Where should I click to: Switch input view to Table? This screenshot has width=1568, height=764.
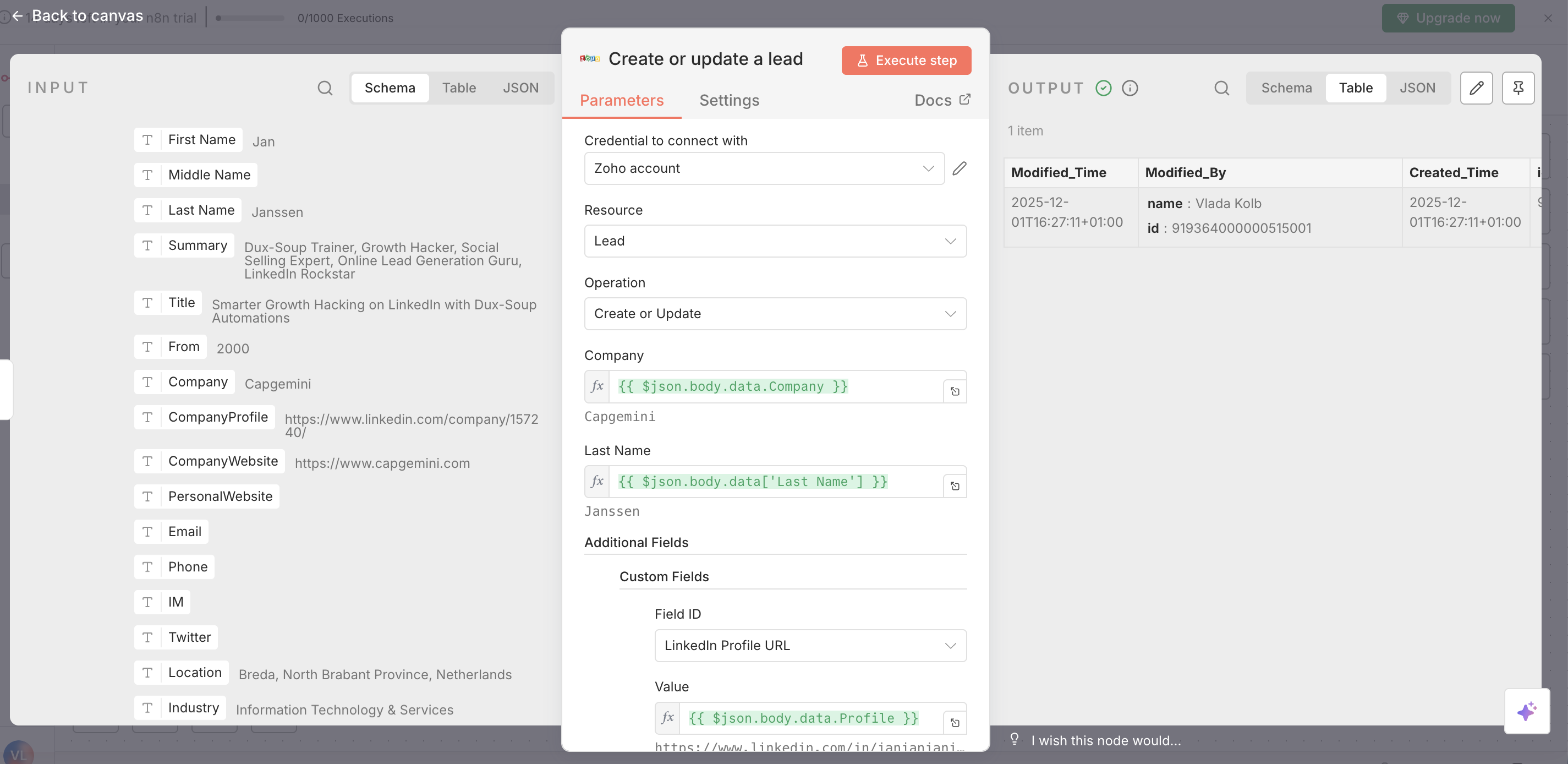(458, 88)
